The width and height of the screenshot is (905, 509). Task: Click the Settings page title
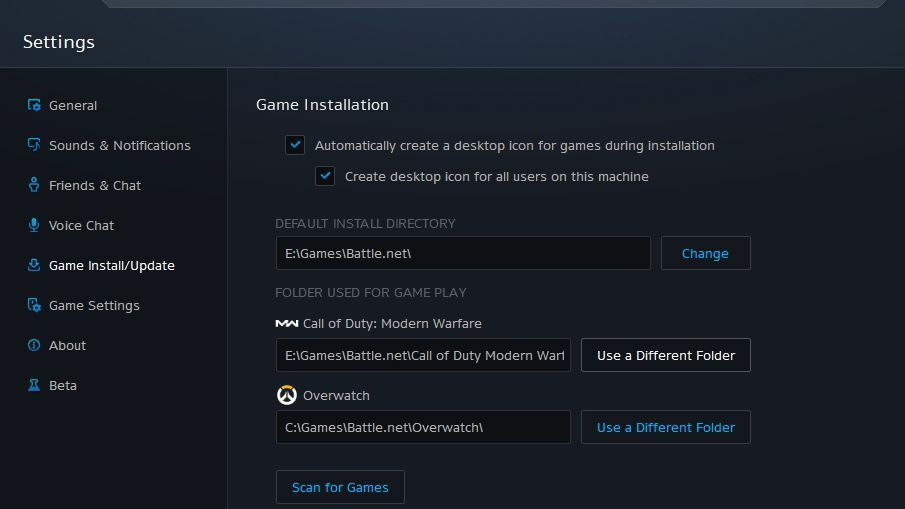(x=59, y=42)
